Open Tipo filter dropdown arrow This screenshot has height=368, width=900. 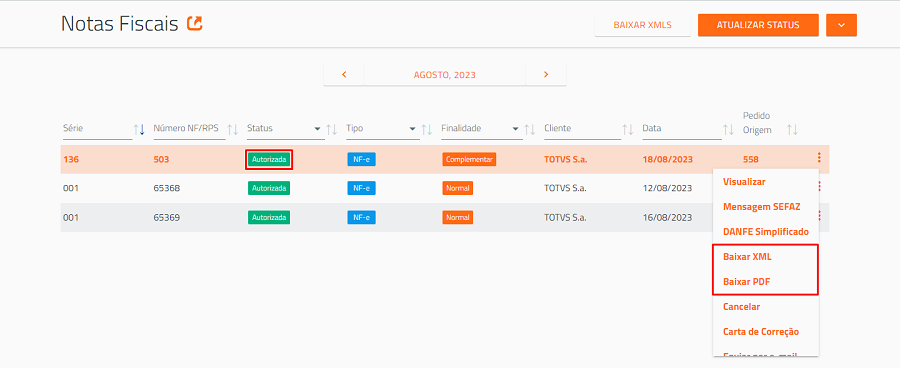point(412,129)
